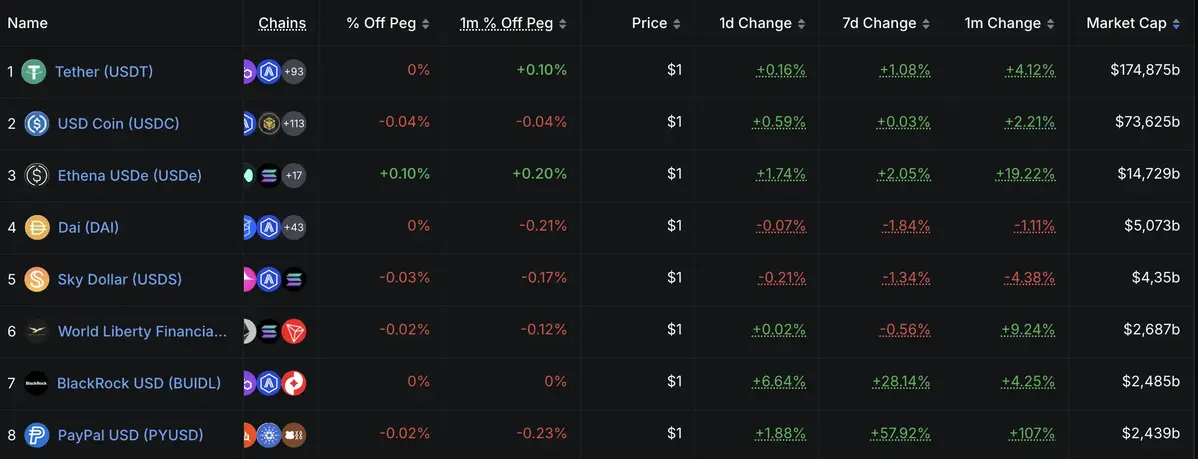Expand the +113 chains badge for USDC

pyautogui.click(x=294, y=123)
